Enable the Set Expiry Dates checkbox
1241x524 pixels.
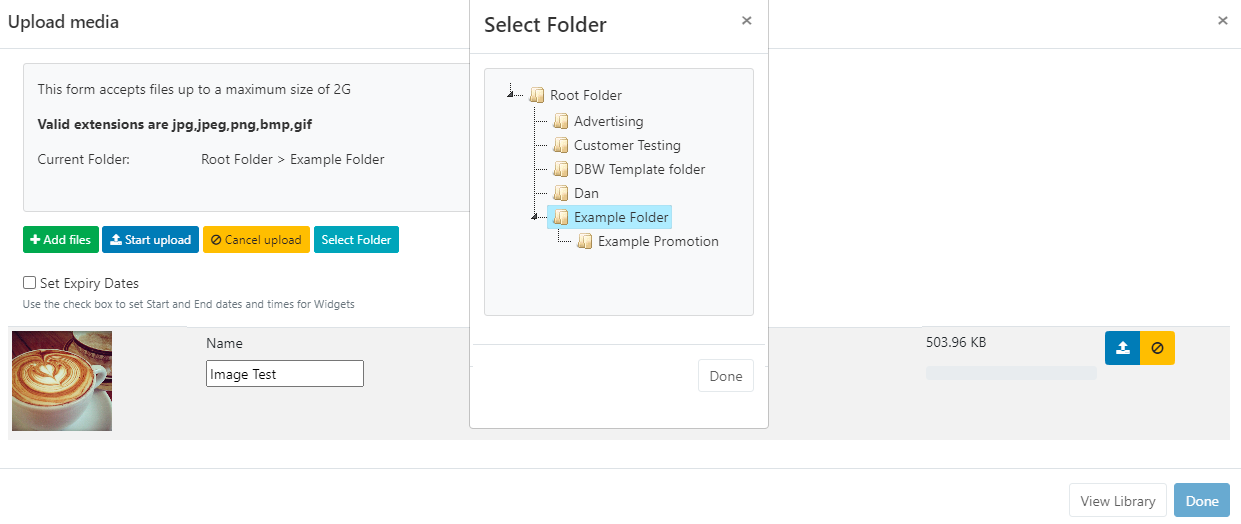coord(30,283)
